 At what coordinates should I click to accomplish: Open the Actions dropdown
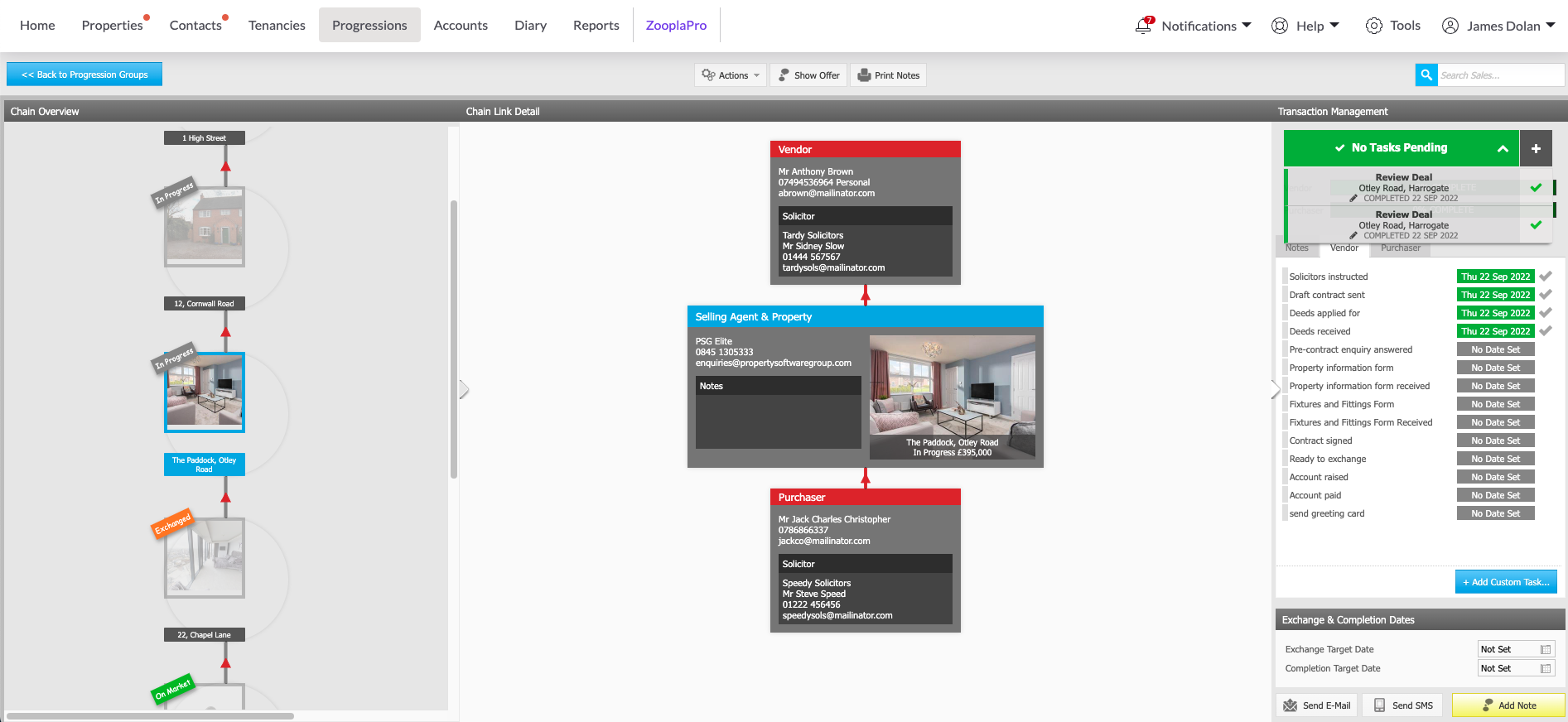(x=731, y=75)
